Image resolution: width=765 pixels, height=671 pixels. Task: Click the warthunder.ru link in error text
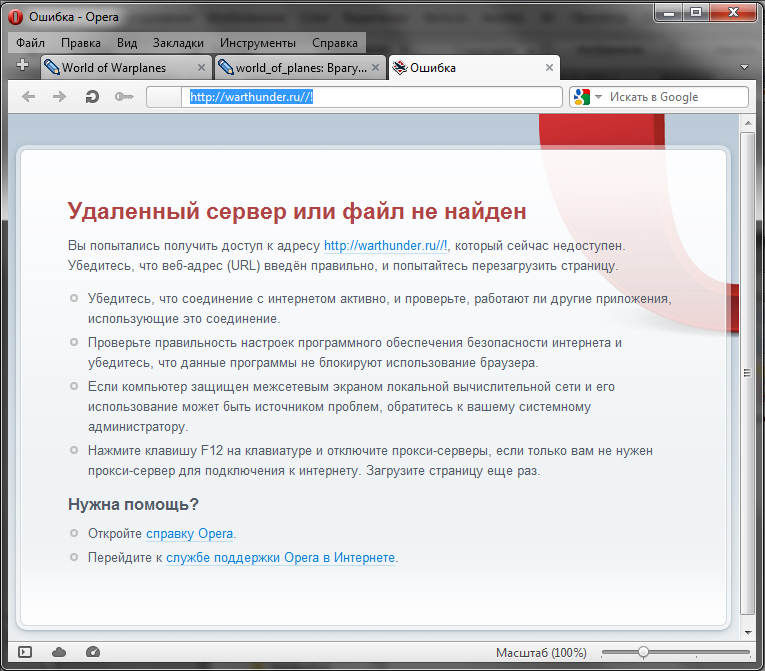click(386, 245)
